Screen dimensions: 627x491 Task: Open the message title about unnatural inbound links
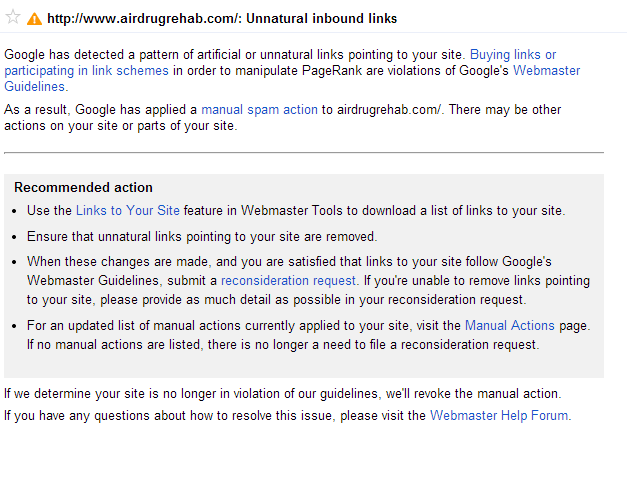[222, 19]
